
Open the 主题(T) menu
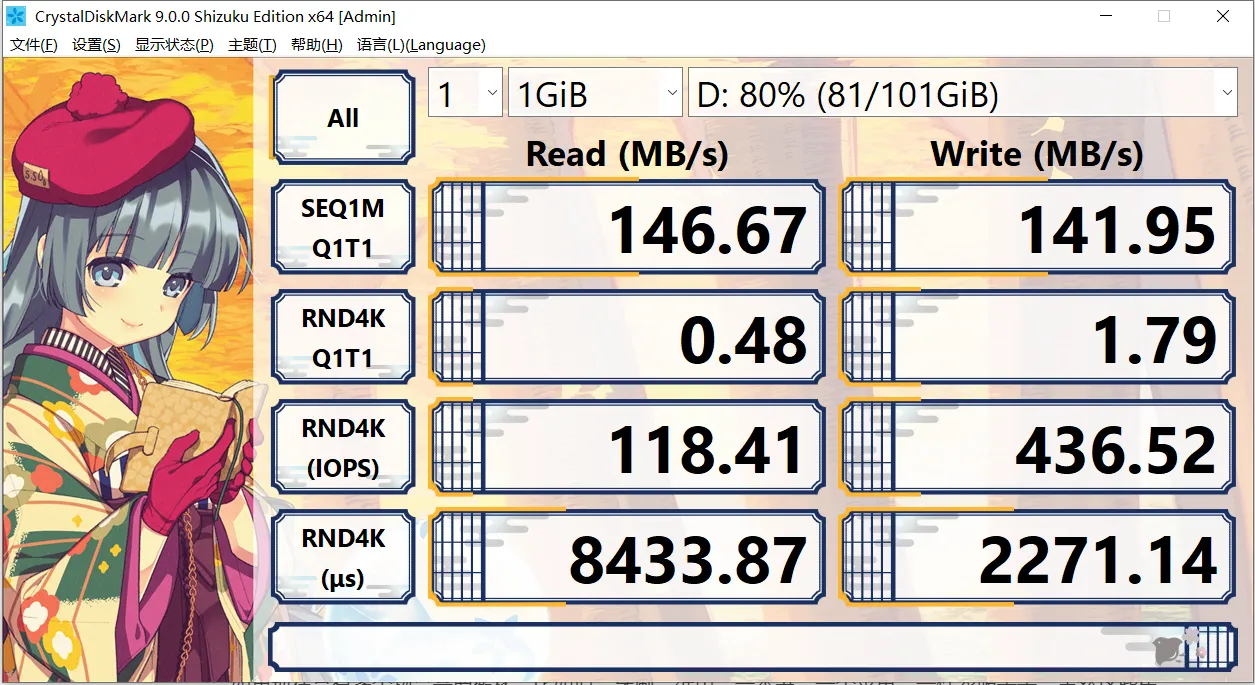253,45
